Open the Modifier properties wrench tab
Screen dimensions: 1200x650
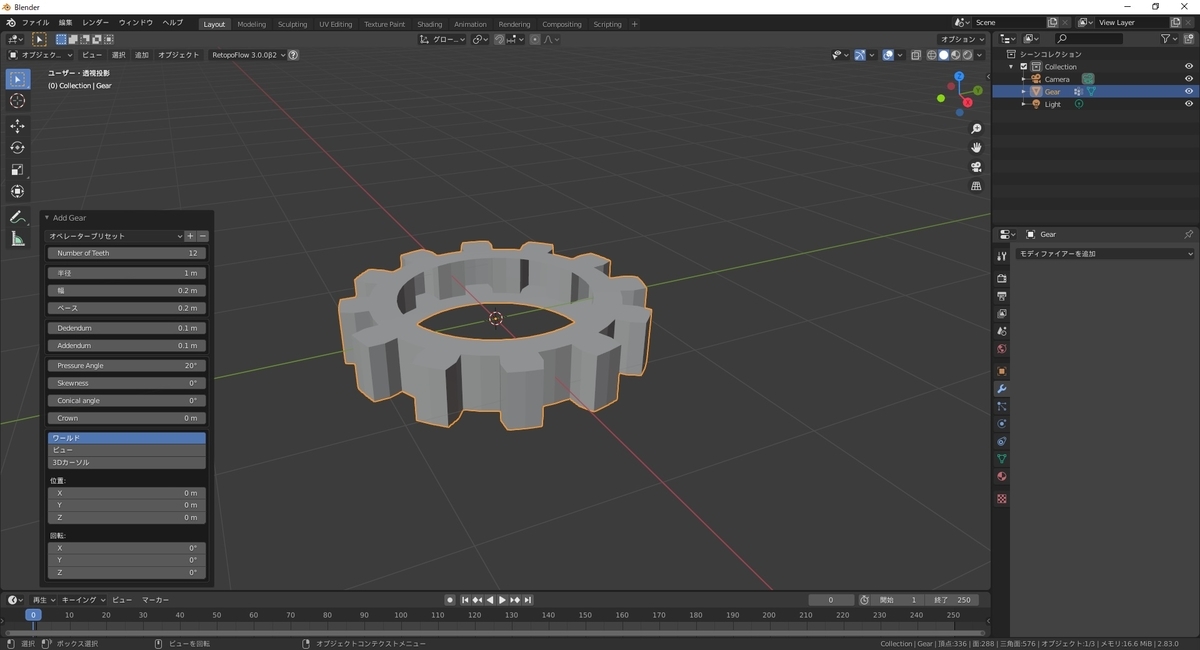(x=1001, y=388)
